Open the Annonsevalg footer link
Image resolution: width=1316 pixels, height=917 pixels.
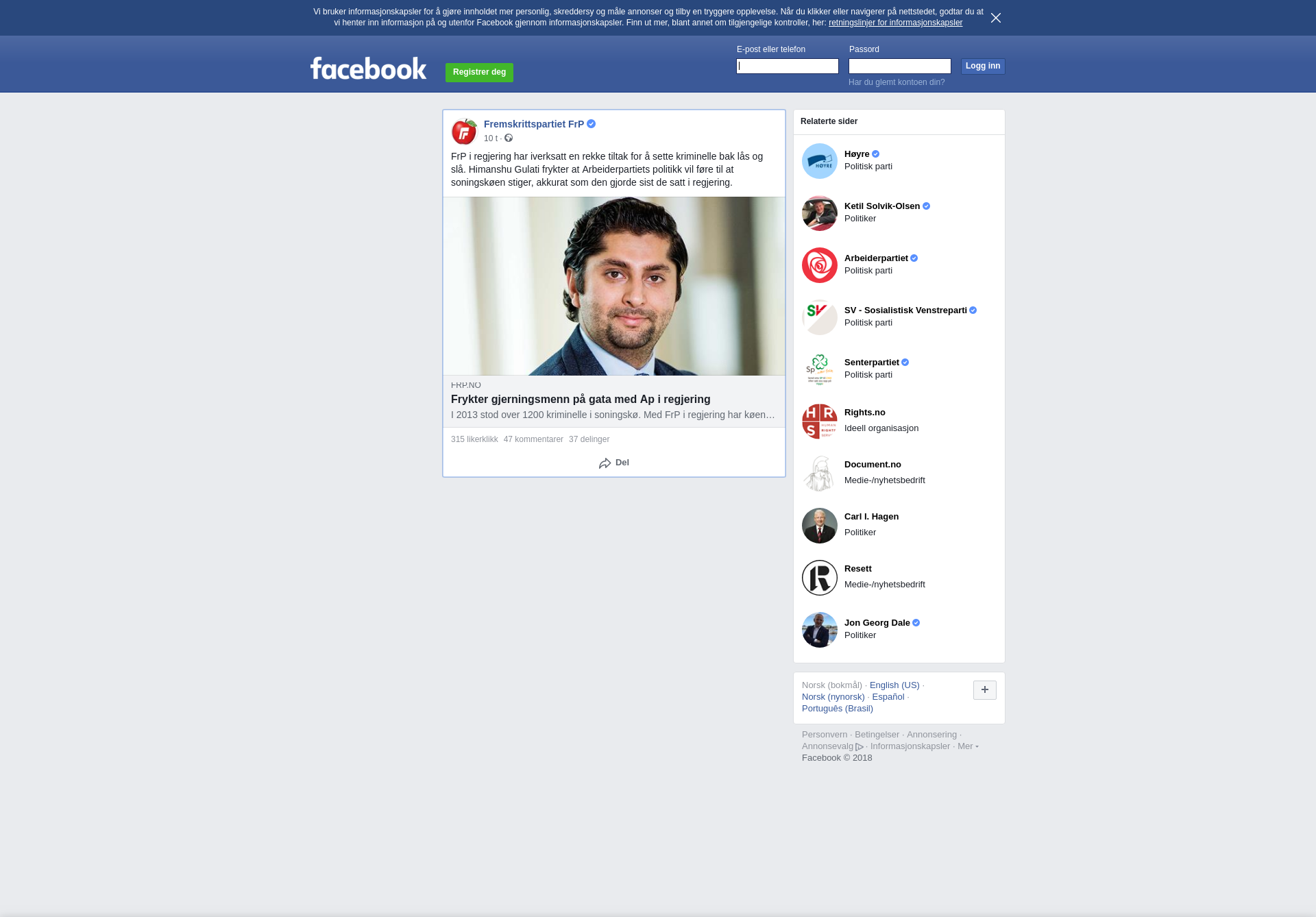(827, 746)
